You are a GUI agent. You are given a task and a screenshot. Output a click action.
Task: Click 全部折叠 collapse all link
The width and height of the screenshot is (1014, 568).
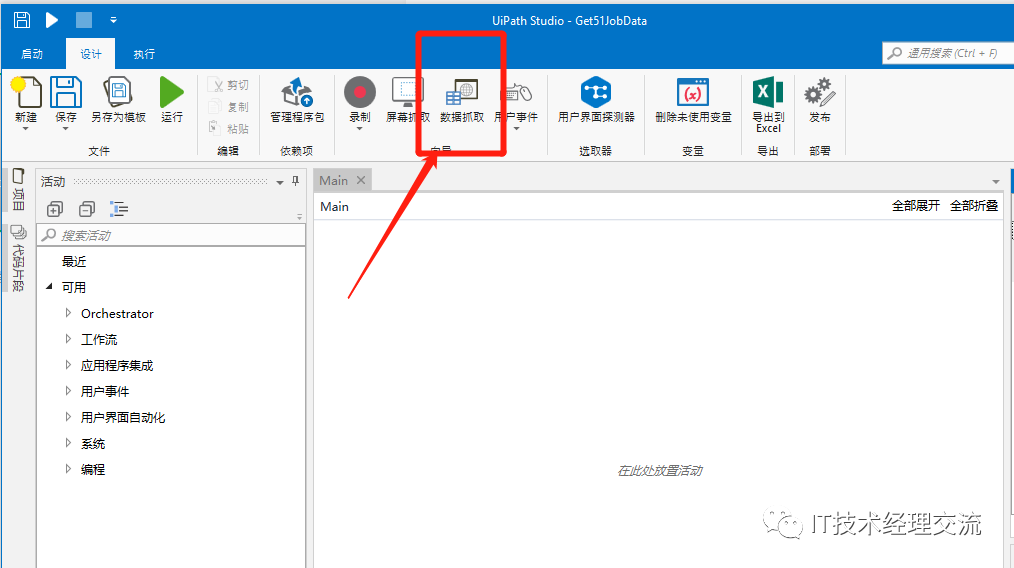pos(974,206)
